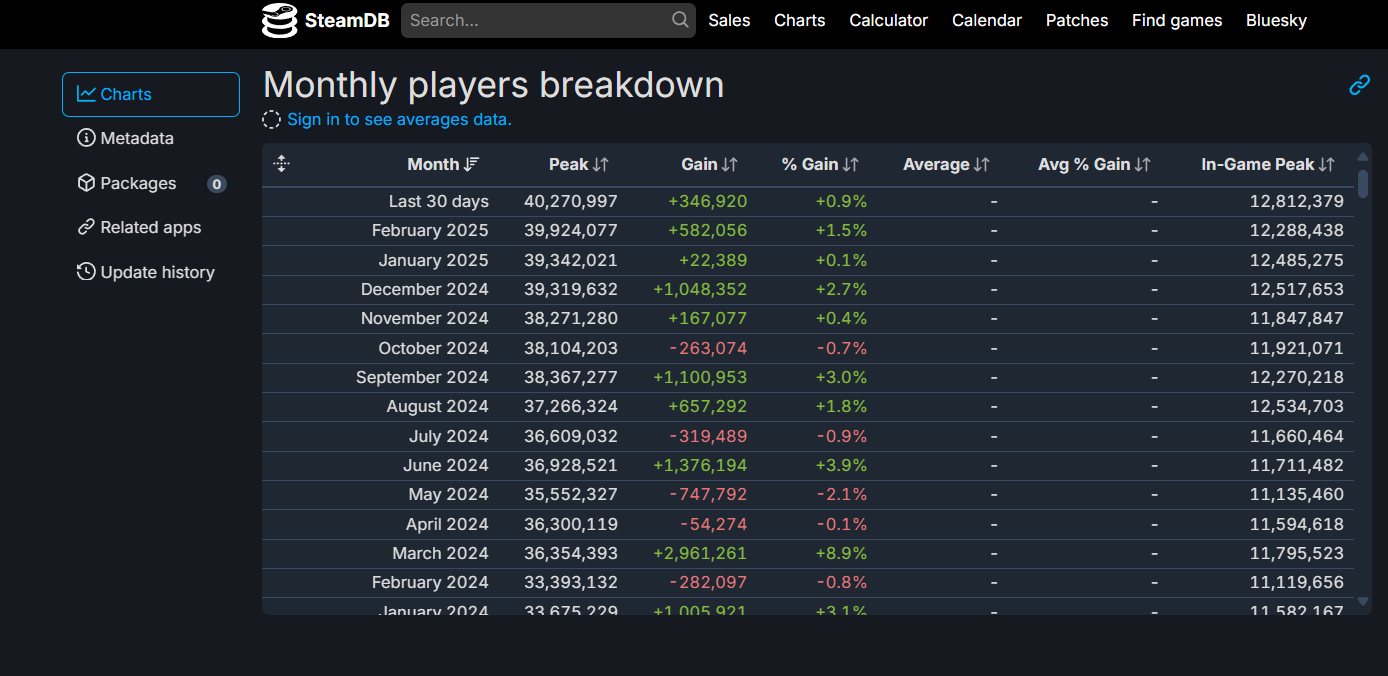Screen dimensions: 1388x676
Task: Click the Update history clock icon
Action: (x=87, y=272)
